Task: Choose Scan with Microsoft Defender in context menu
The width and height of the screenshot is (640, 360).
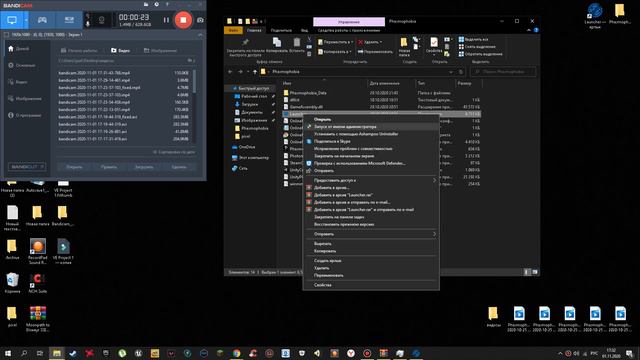Action: click(371, 163)
